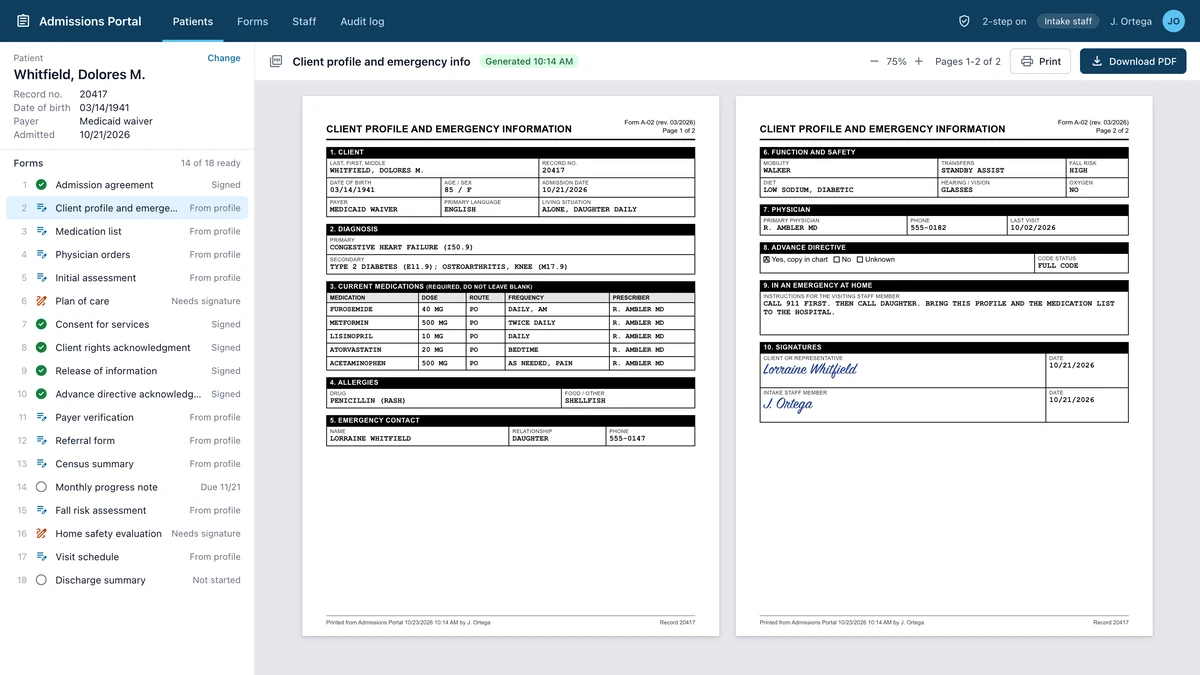Zoom in with the plus icon
Screen dimensions: 1200x675
coord(919,61)
